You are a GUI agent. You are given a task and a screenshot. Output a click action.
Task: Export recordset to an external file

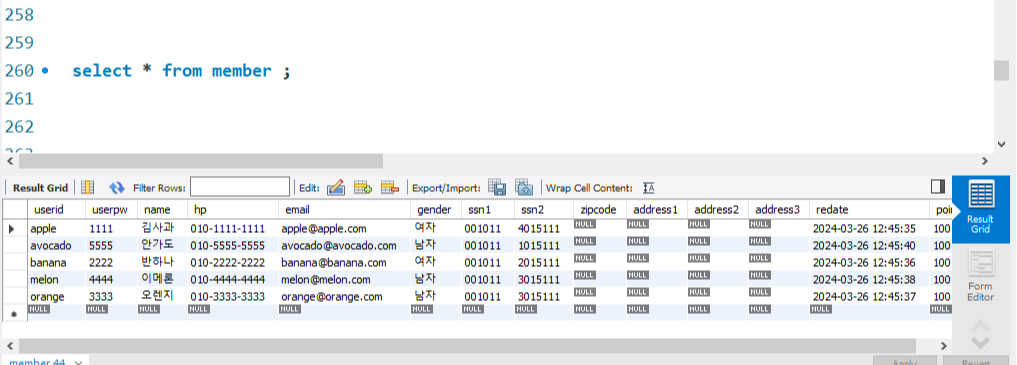497,187
